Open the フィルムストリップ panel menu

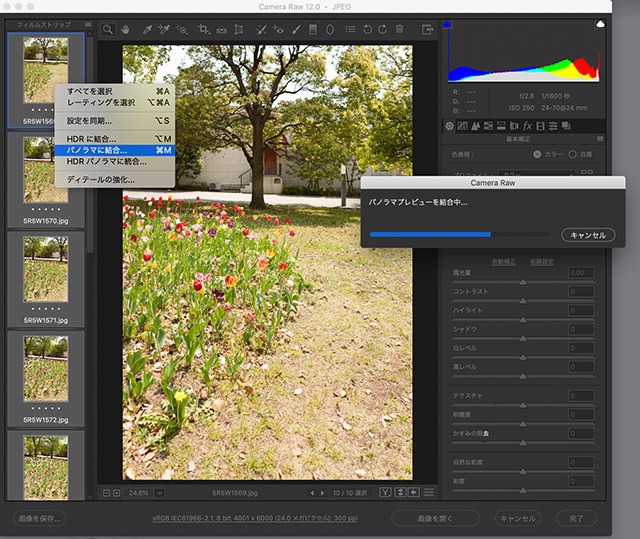(88, 24)
